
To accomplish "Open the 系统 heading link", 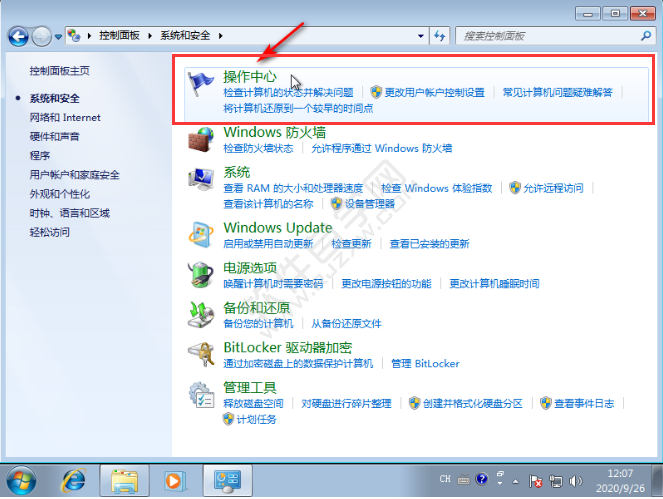I will coord(237,172).
